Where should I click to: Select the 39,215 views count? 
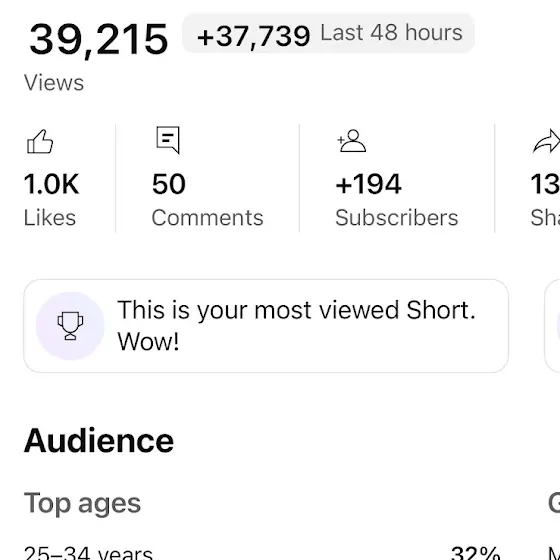pos(99,39)
